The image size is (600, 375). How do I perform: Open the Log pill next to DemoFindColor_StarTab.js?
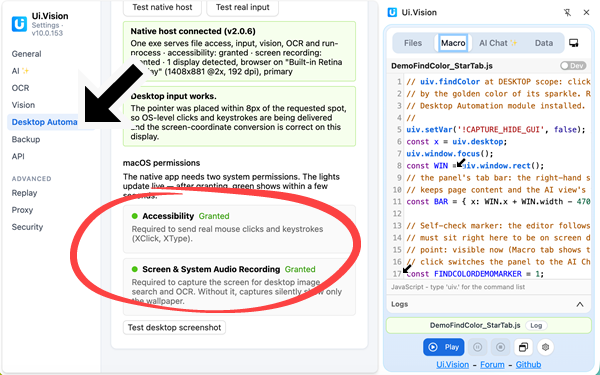536,325
